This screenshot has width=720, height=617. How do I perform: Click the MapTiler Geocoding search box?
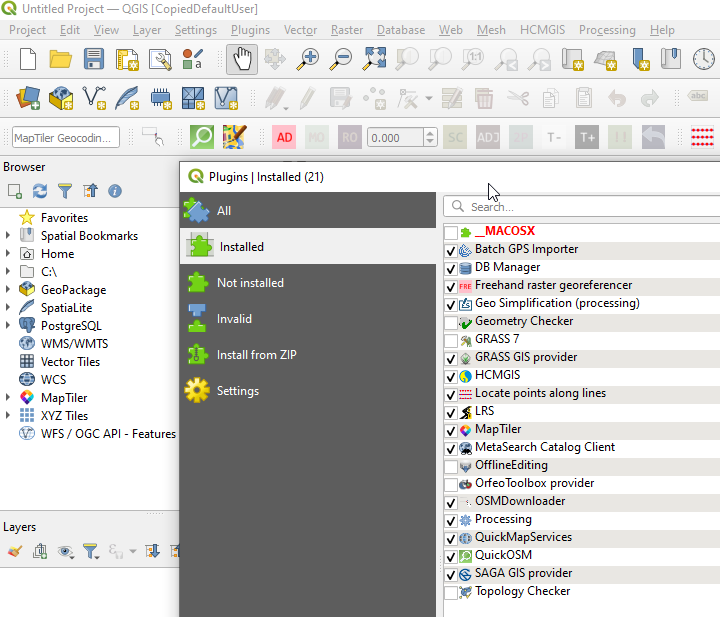pyautogui.click(x=66, y=137)
